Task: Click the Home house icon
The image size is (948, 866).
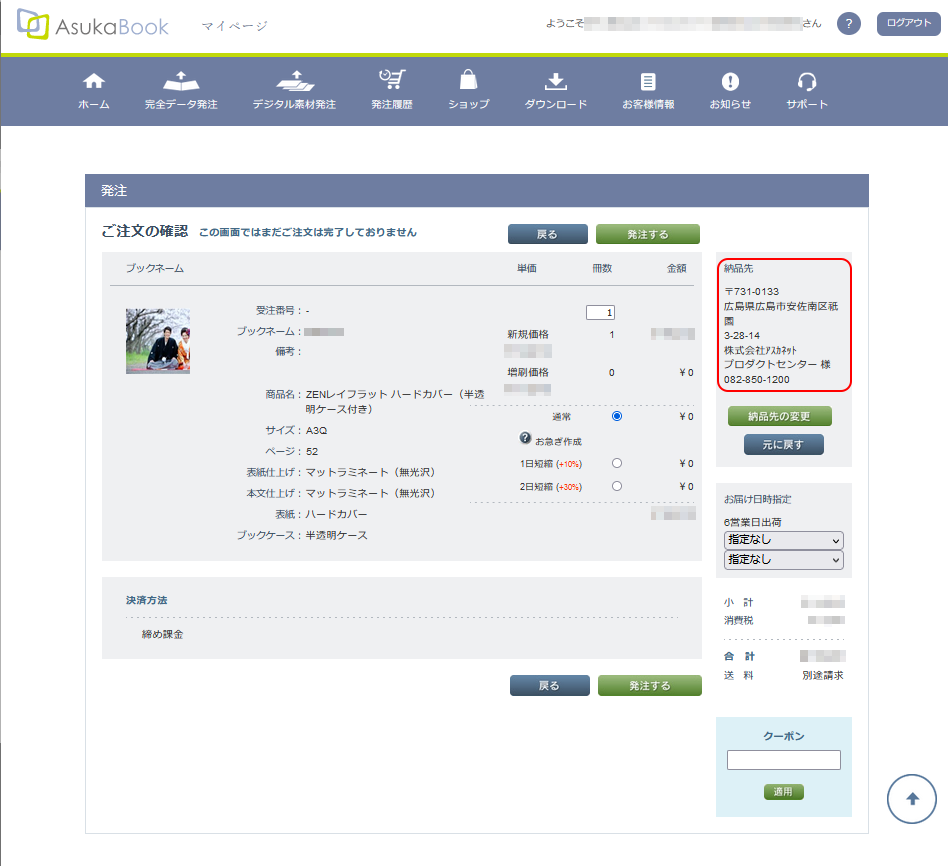Action: 93,82
